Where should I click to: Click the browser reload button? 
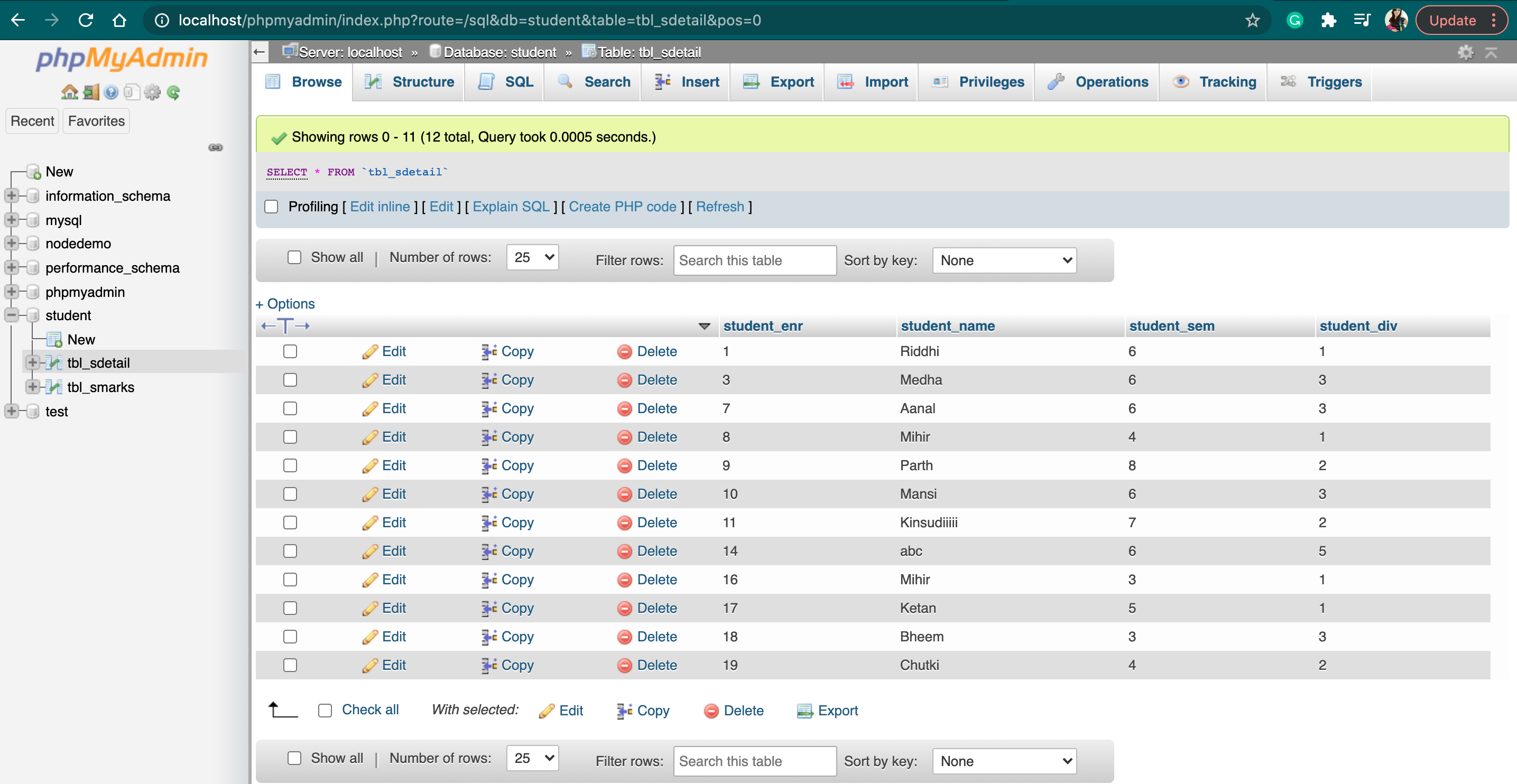pyautogui.click(x=86, y=21)
